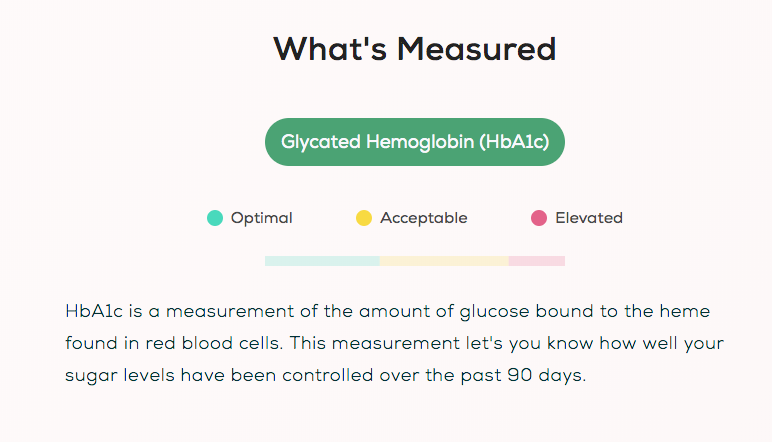The height and width of the screenshot is (442, 772).
Task: Click the What's Measured heading
Action: [414, 49]
